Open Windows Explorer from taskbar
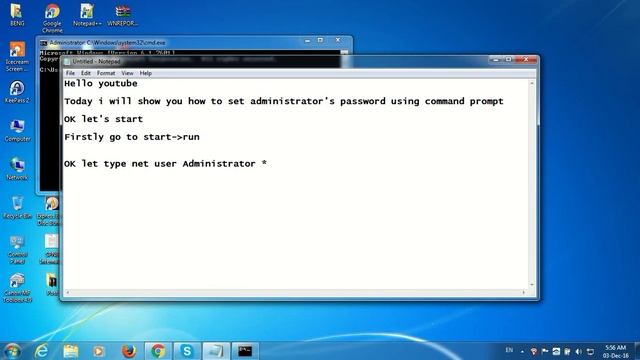Image resolution: width=640 pixels, height=360 pixels. click(x=71, y=351)
